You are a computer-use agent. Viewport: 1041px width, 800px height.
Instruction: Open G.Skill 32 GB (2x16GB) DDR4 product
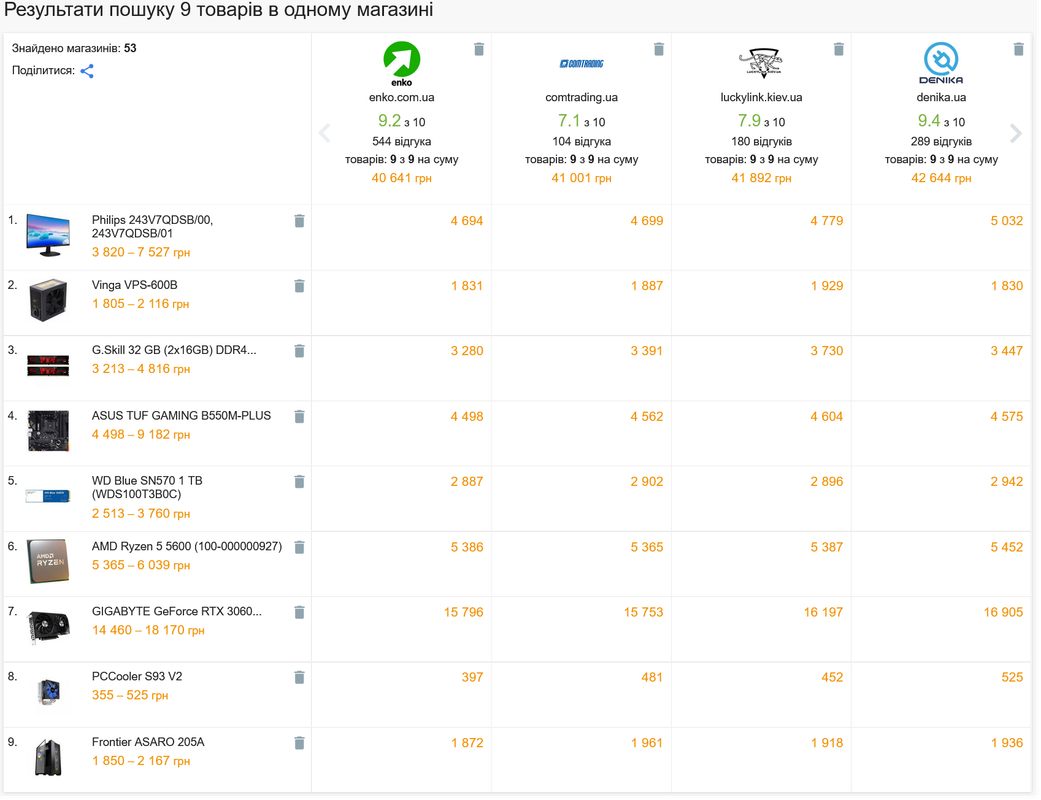(174, 351)
